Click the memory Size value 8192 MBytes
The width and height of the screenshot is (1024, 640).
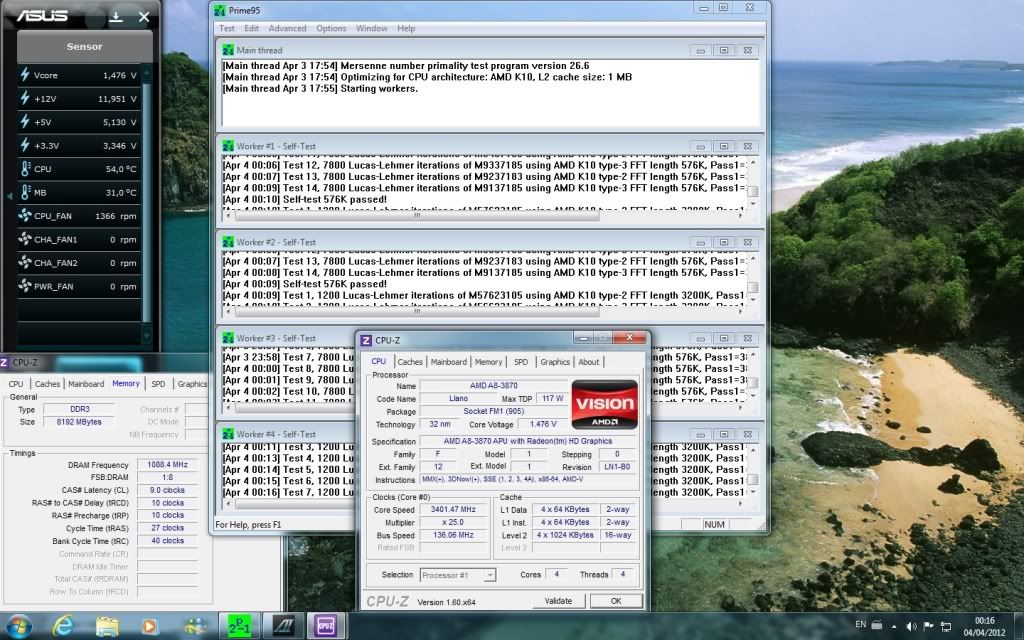[79, 422]
